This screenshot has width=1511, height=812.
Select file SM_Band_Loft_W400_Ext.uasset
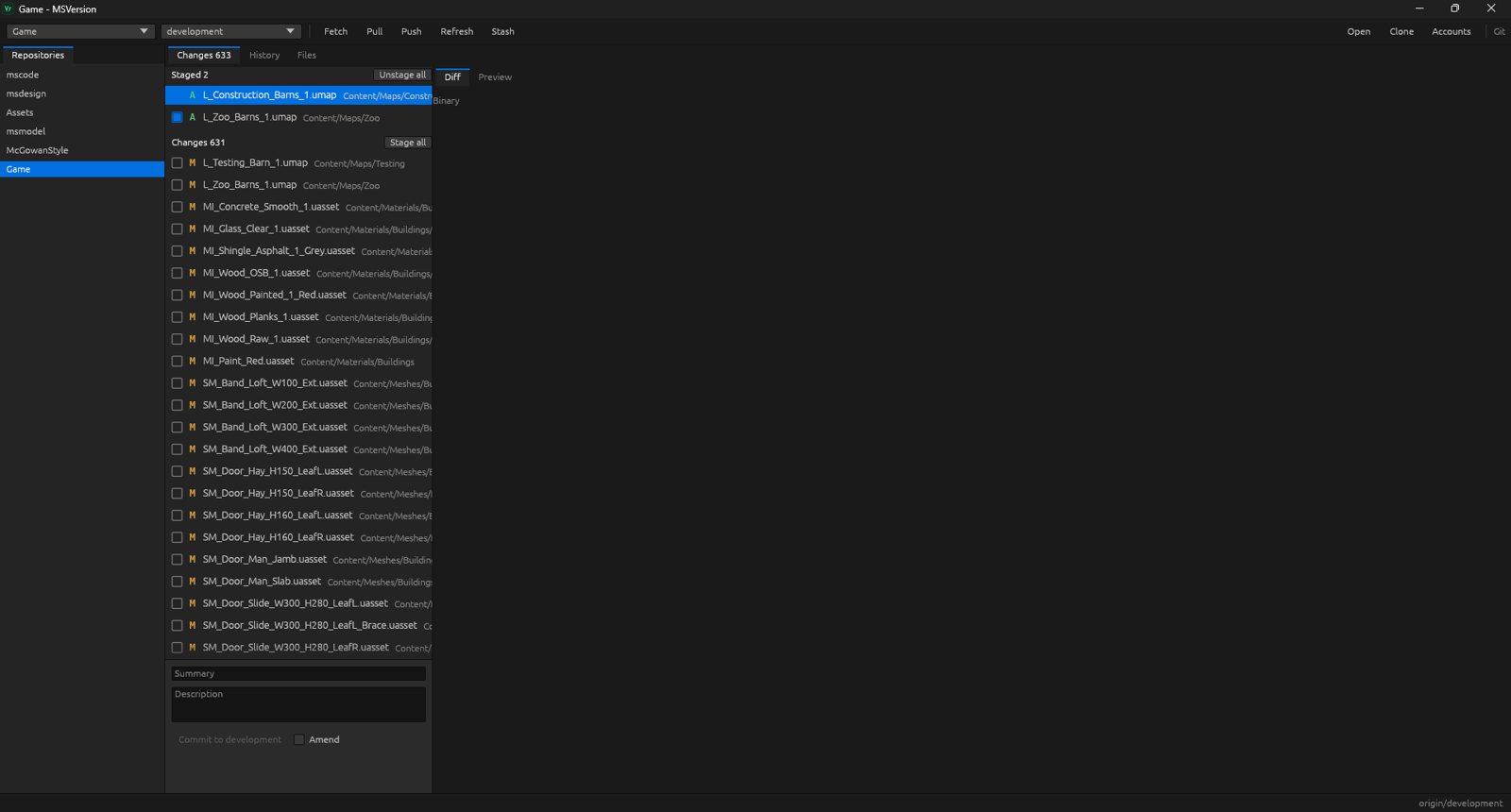coord(298,449)
